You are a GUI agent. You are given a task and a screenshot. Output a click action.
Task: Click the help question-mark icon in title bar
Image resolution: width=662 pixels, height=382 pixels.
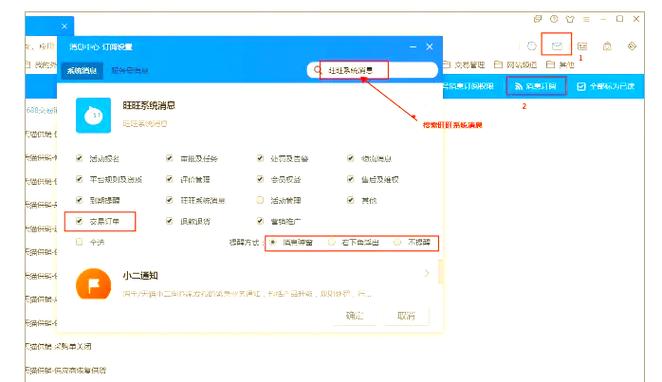click(554, 19)
